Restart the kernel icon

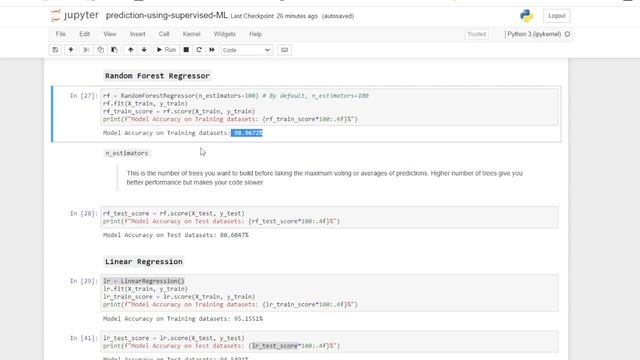pos(199,50)
